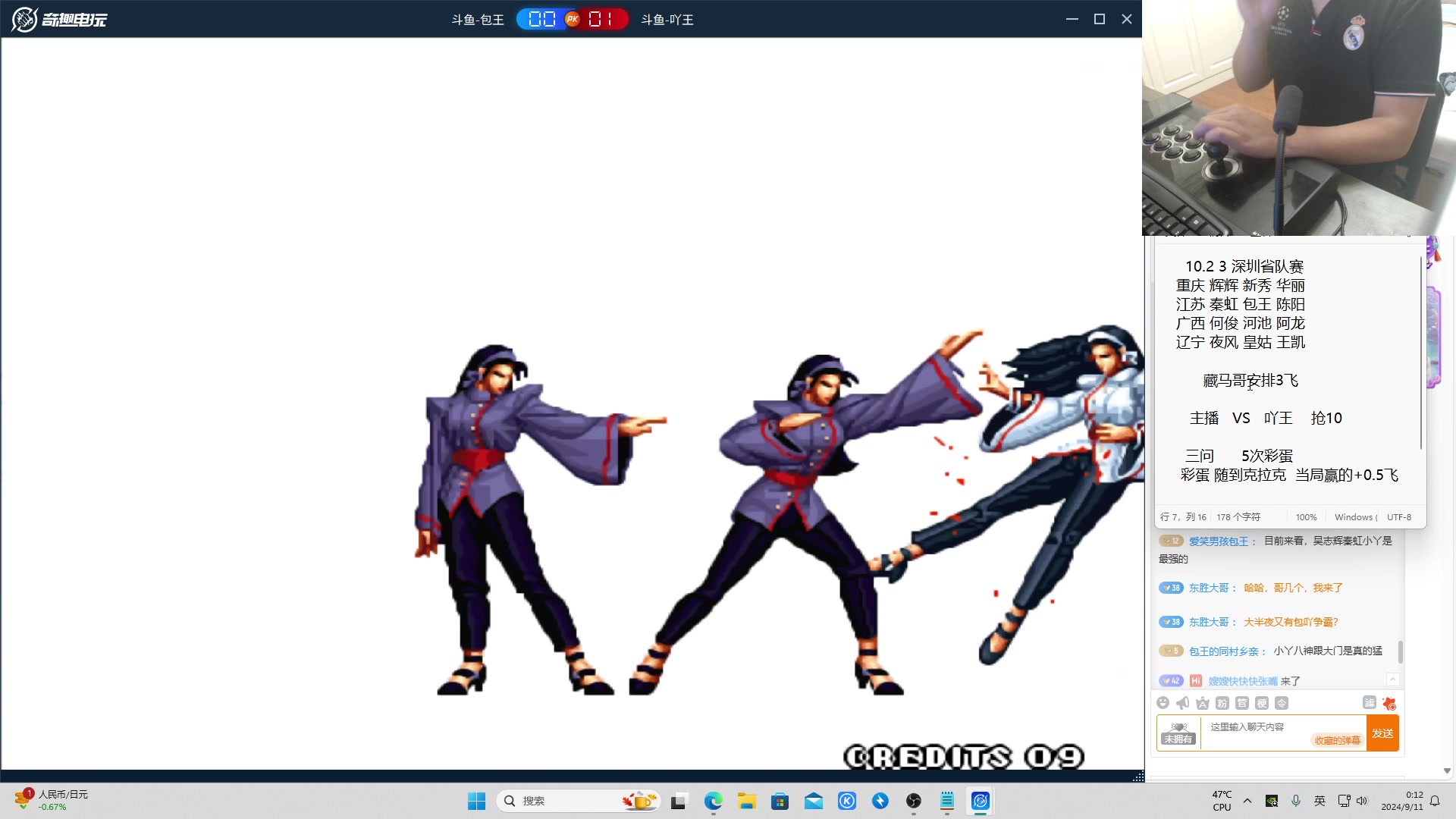Click the level 42 fan badge
The image size is (1456, 819).
tap(1171, 680)
